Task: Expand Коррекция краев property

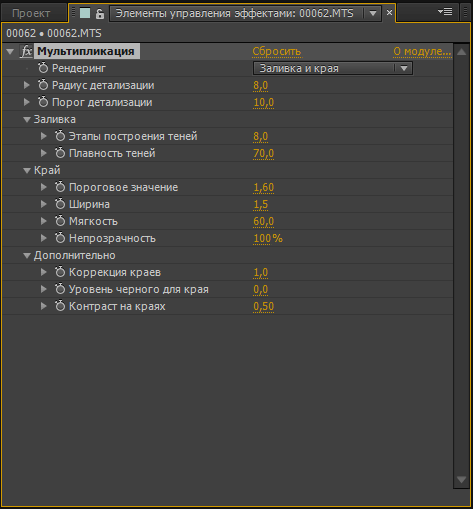Action: pos(44,272)
